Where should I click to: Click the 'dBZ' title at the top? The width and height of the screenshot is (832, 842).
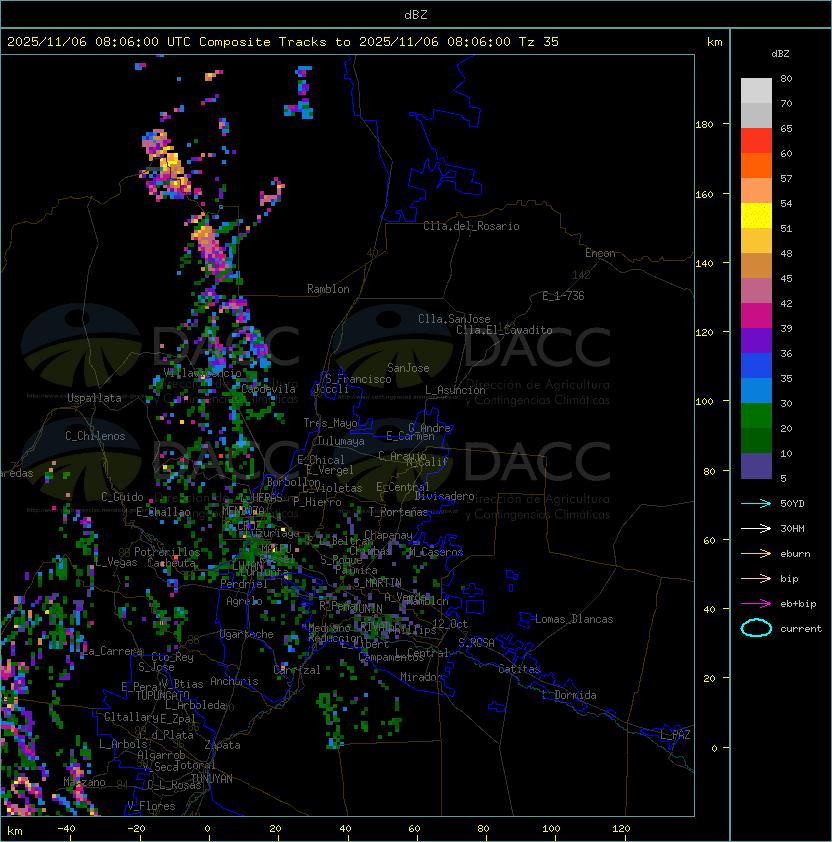pos(416,14)
